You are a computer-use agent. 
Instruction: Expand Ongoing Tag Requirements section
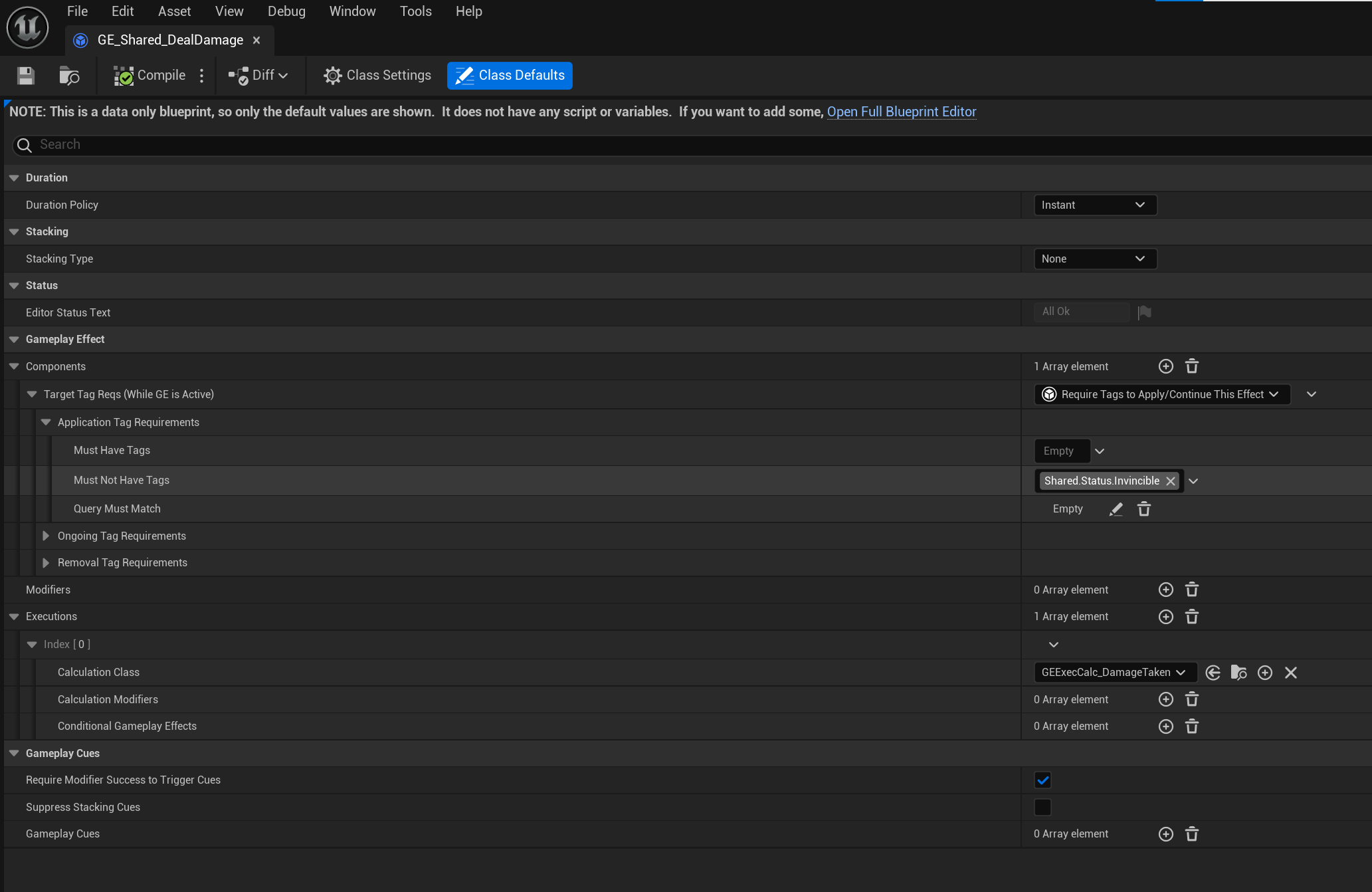[46, 536]
